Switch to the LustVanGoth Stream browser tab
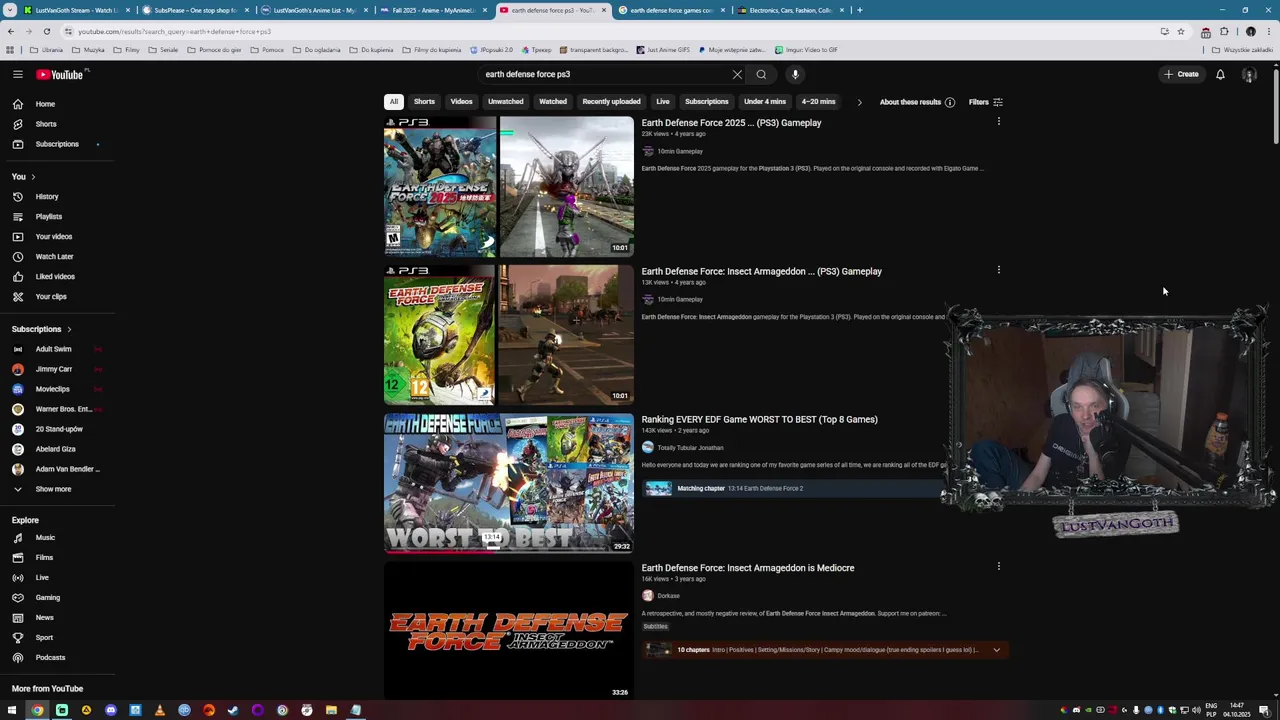 click(75, 10)
